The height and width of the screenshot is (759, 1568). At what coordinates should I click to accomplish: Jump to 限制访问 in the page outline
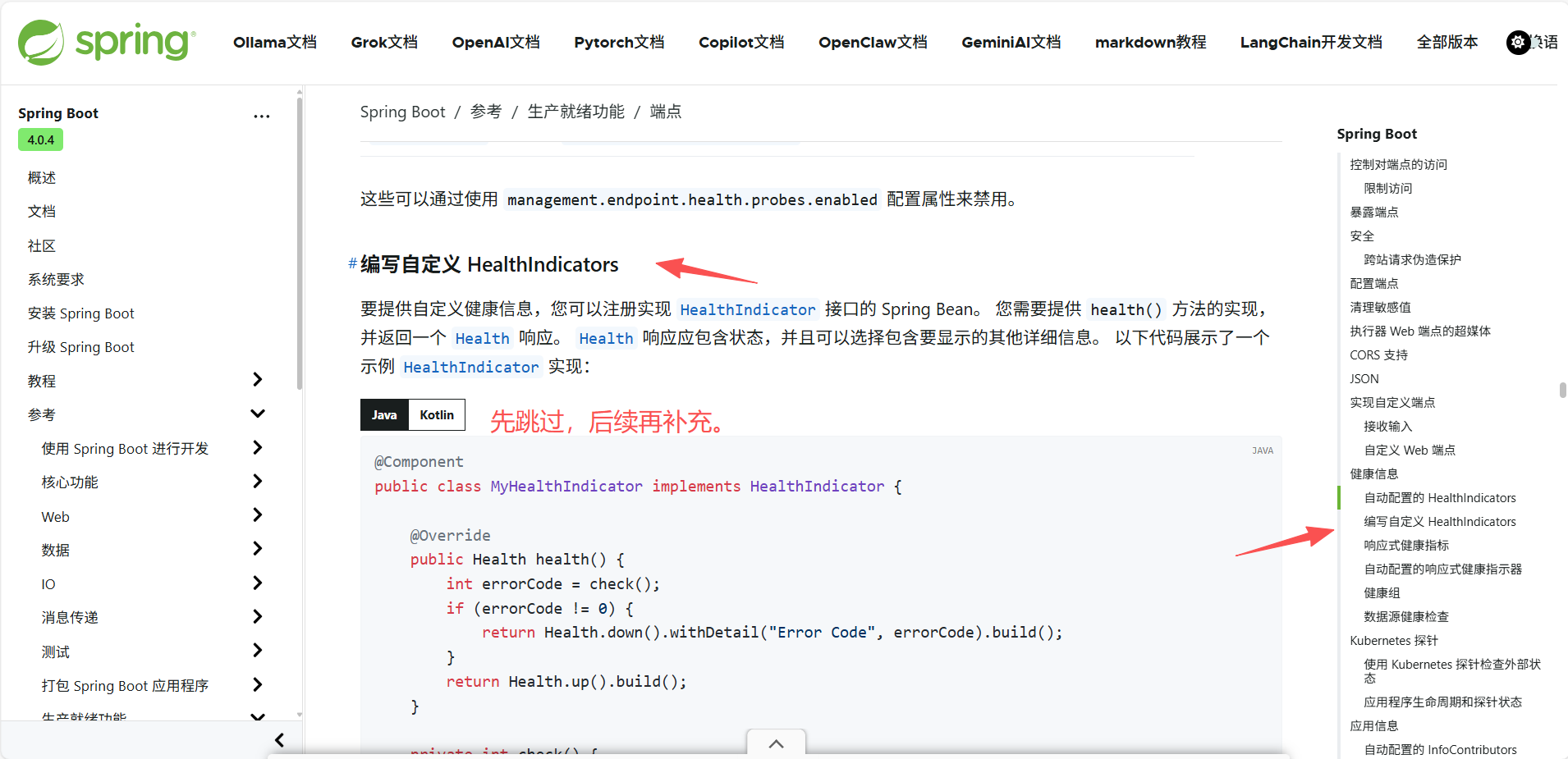click(x=1387, y=189)
